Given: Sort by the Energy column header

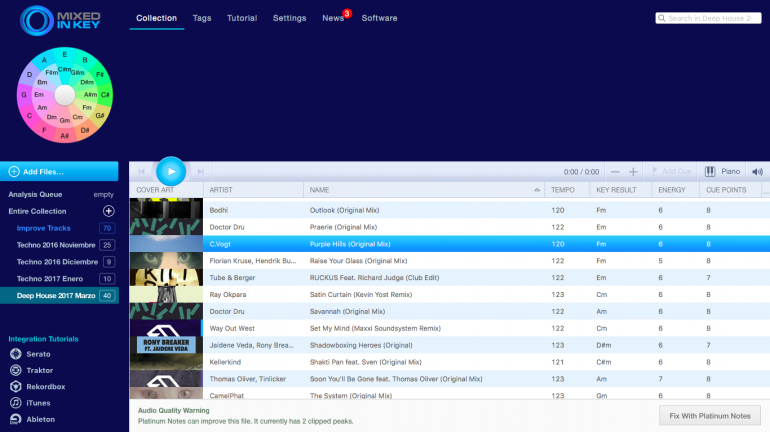Looking at the screenshot, I should (676, 190).
